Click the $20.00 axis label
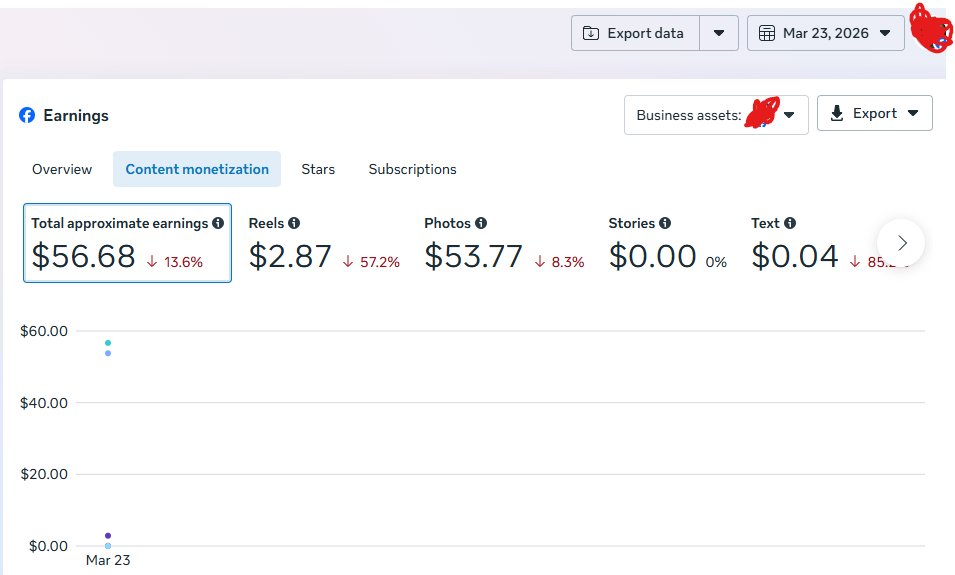 click(44, 474)
